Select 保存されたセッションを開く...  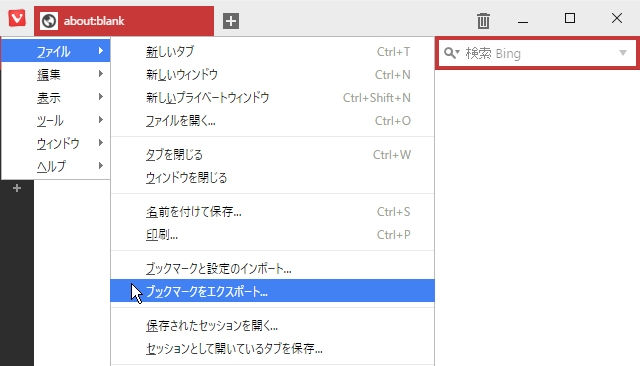coord(273,325)
